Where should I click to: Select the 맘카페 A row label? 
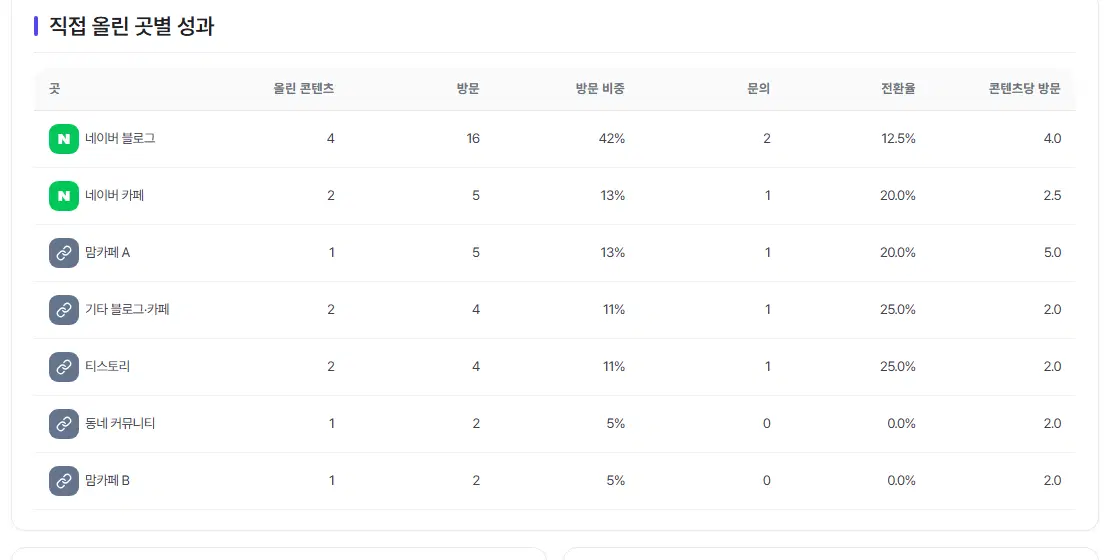(x=108, y=252)
